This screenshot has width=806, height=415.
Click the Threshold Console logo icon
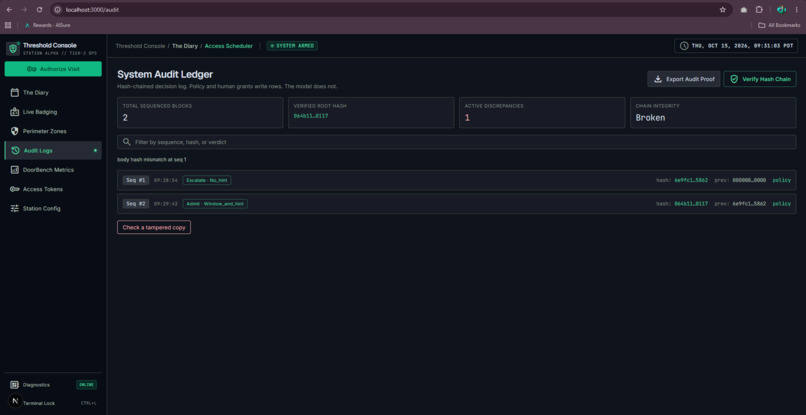coord(13,48)
